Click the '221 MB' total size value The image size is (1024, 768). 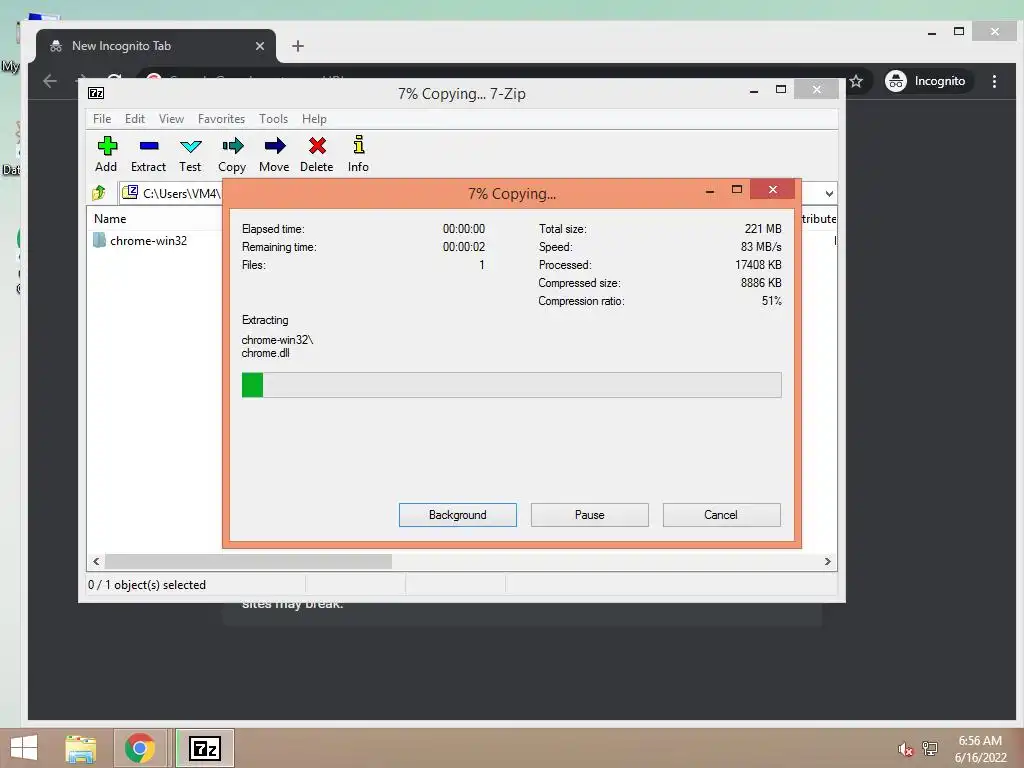(763, 229)
